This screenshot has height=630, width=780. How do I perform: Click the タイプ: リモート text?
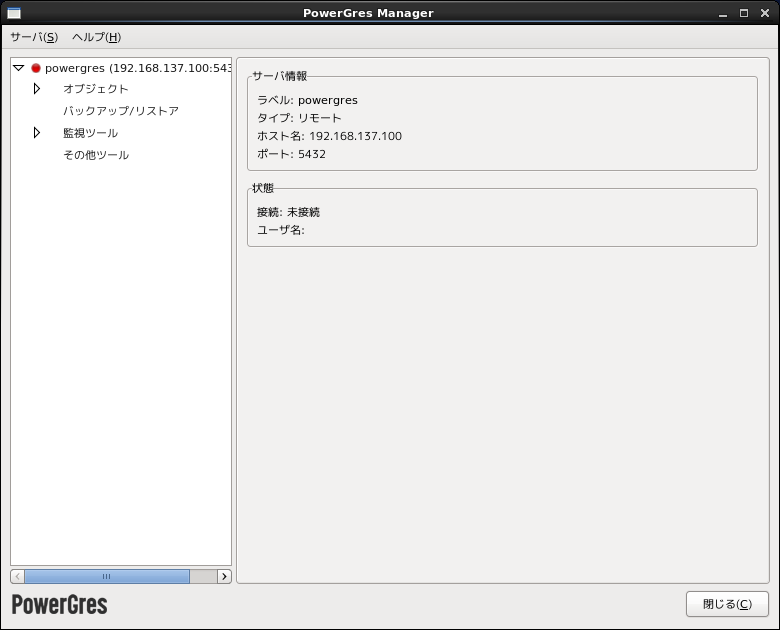(299, 118)
